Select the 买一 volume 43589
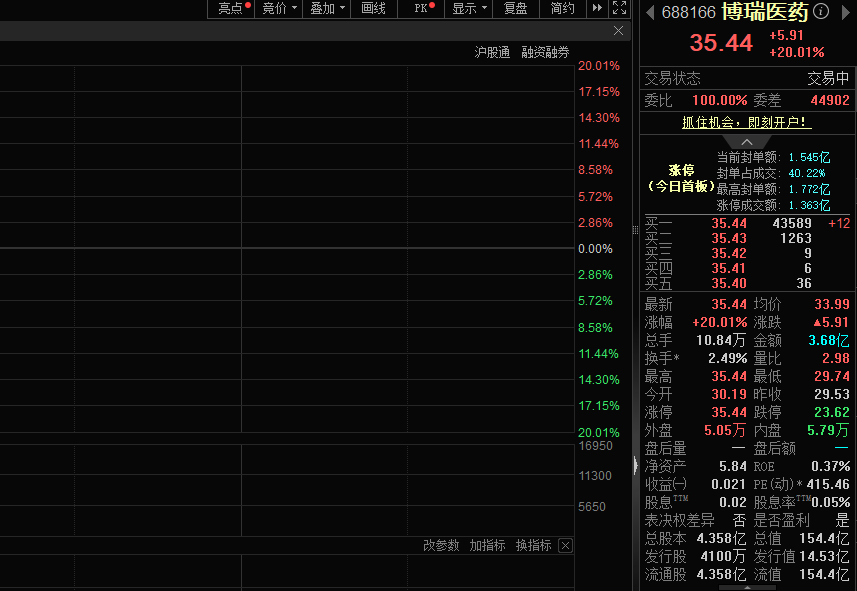 (x=792, y=223)
